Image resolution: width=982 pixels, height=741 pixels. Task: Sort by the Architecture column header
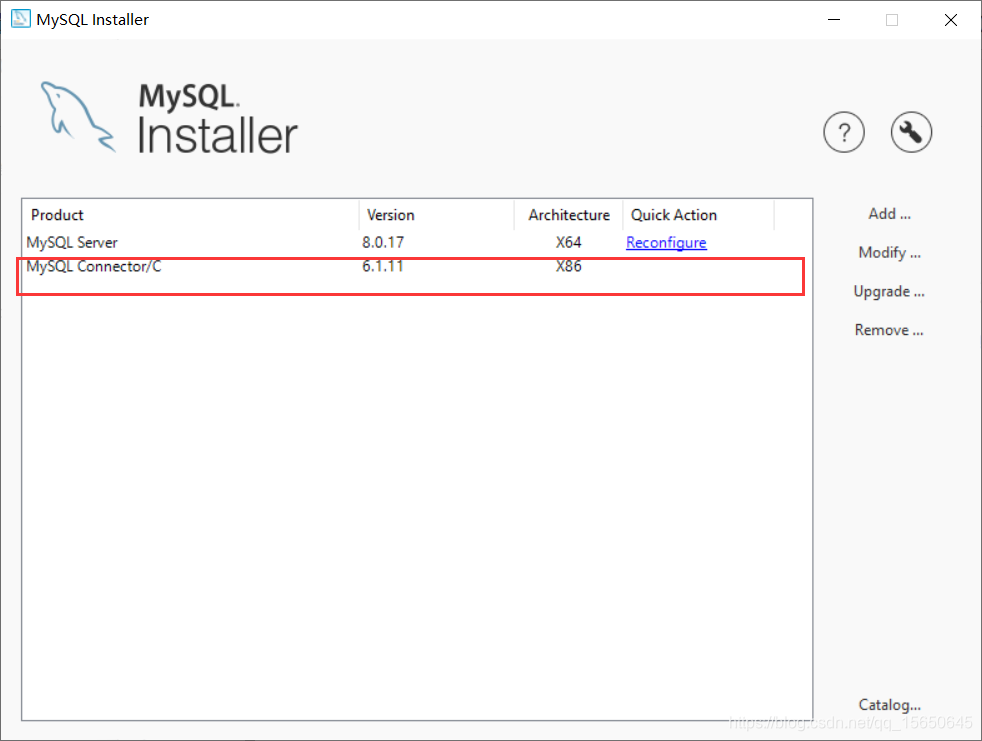coord(569,215)
